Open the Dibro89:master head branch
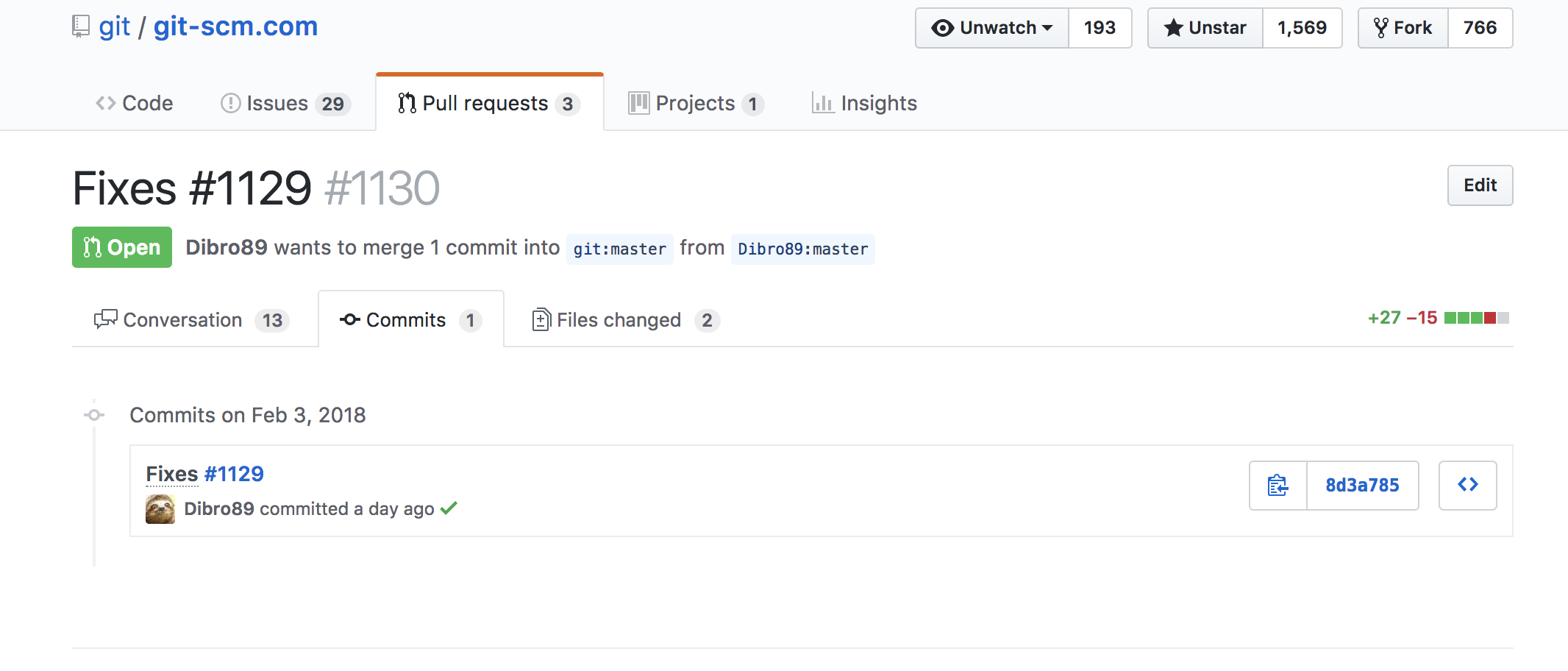 pyautogui.click(x=802, y=249)
